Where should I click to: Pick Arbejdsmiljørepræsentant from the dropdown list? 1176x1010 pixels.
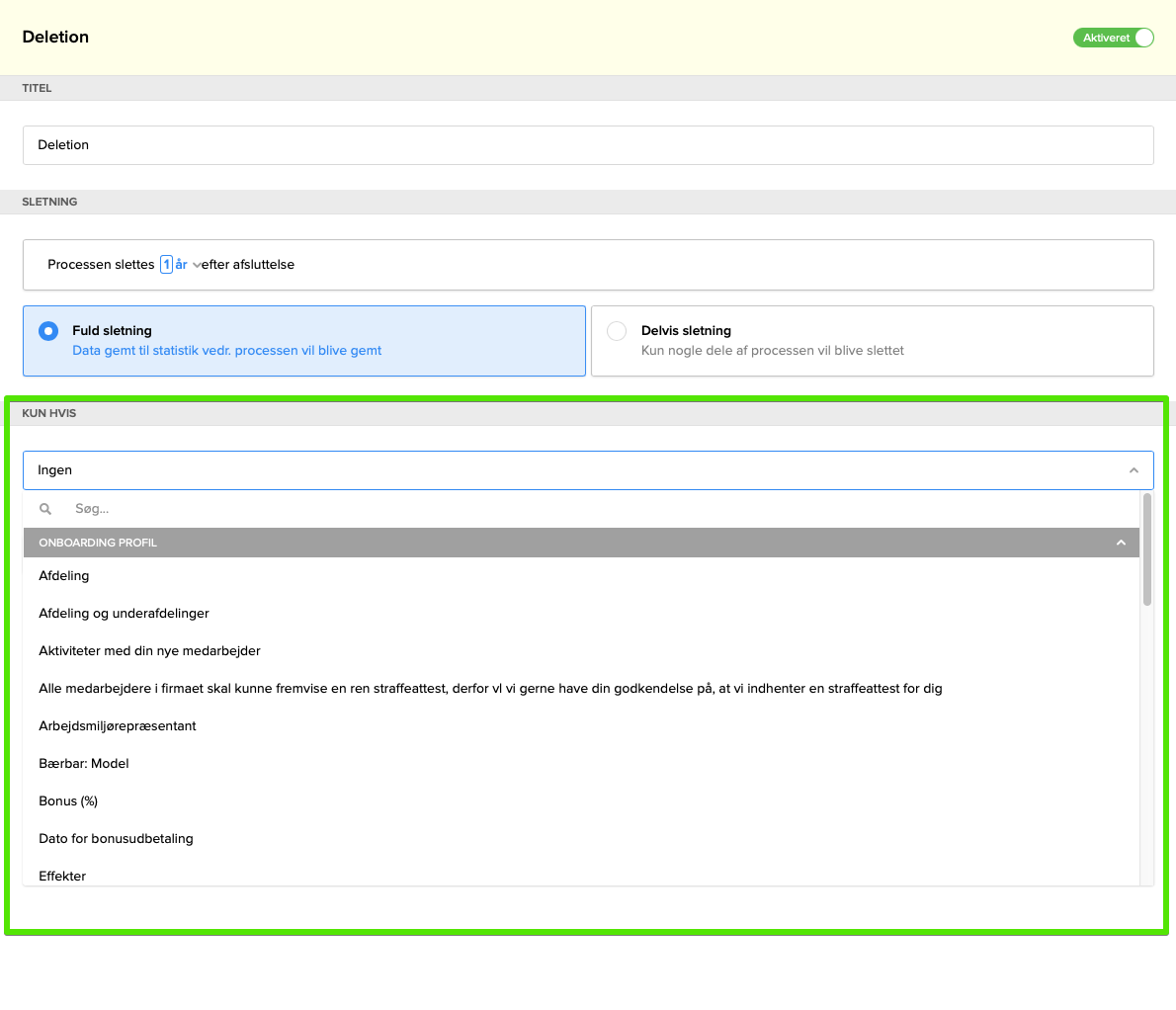(118, 726)
